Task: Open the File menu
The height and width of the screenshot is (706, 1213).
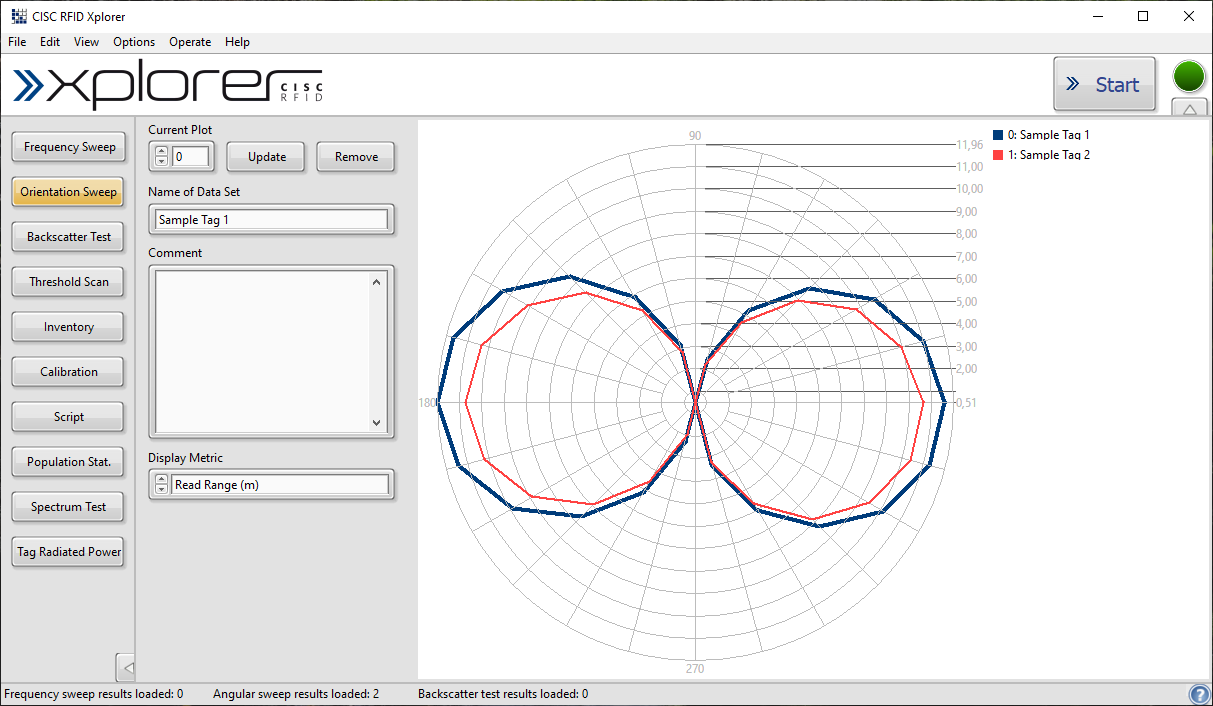Action: [x=17, y=42]
